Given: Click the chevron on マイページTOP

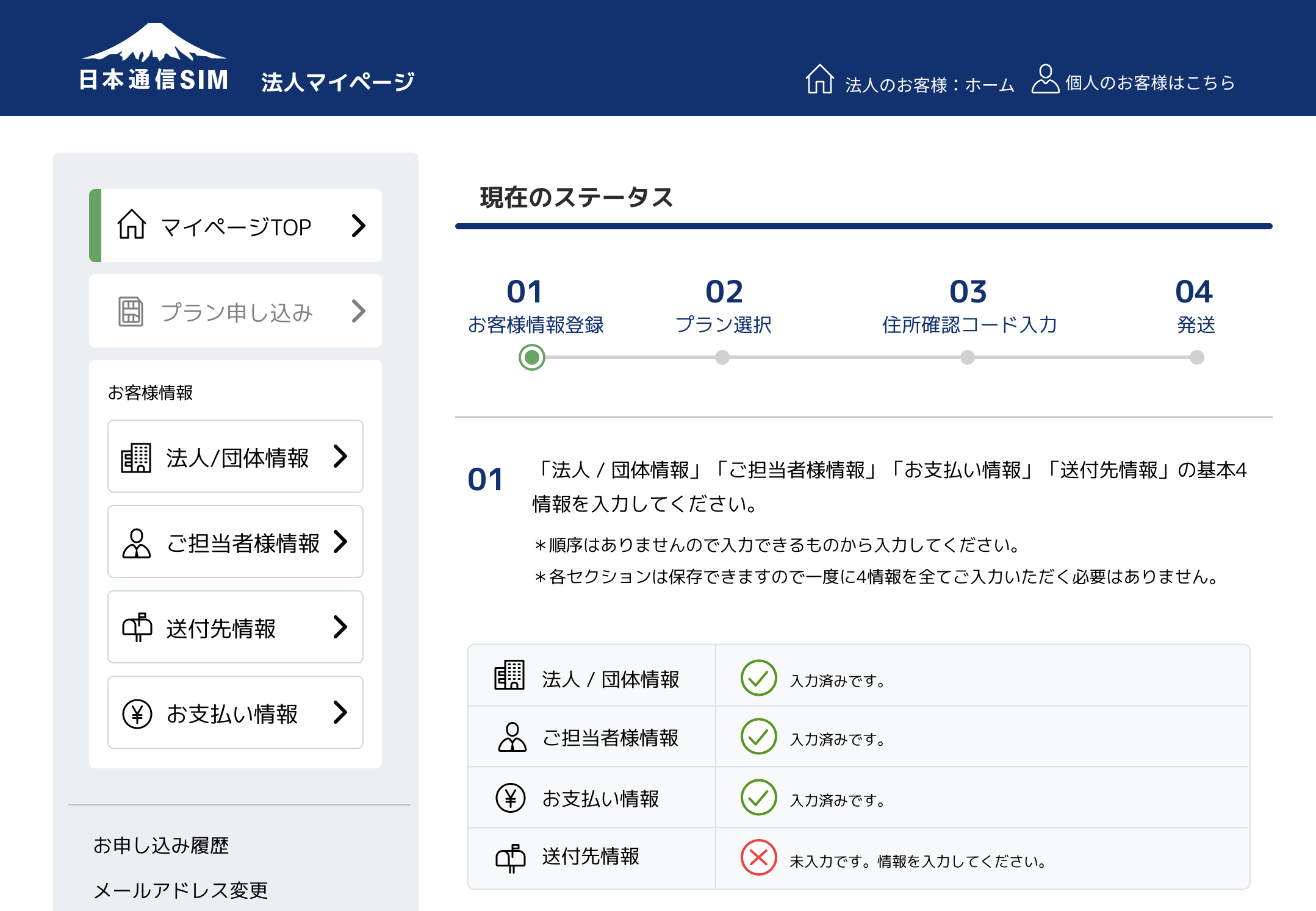Looking at the screenshot, I should [359, 226].
